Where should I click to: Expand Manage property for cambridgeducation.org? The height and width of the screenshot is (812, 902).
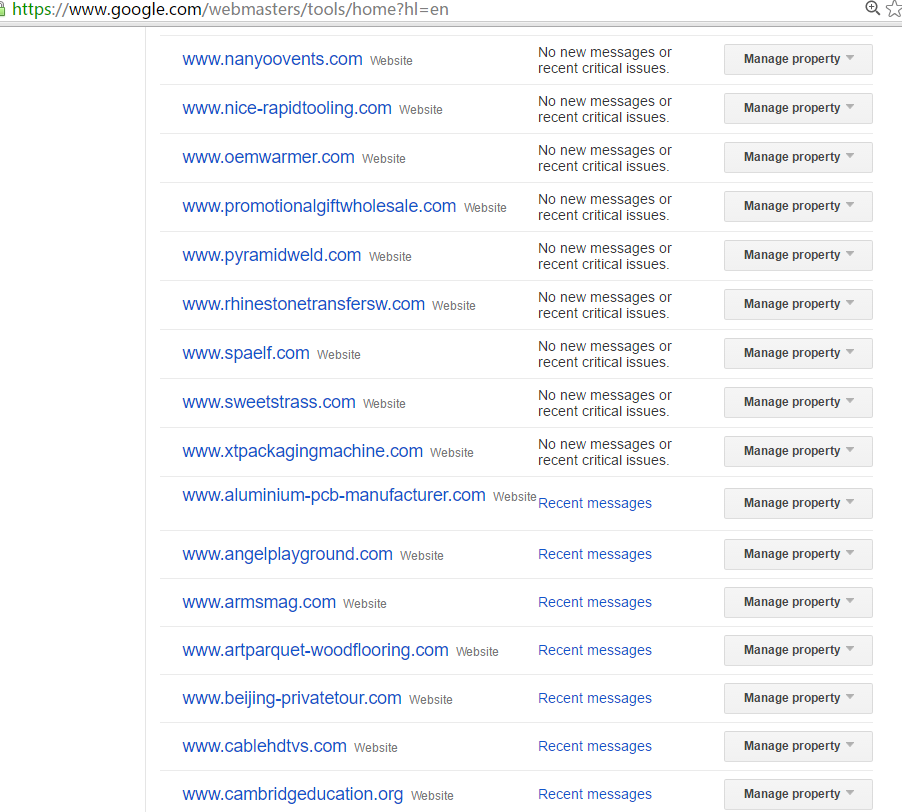pos(798,794)
